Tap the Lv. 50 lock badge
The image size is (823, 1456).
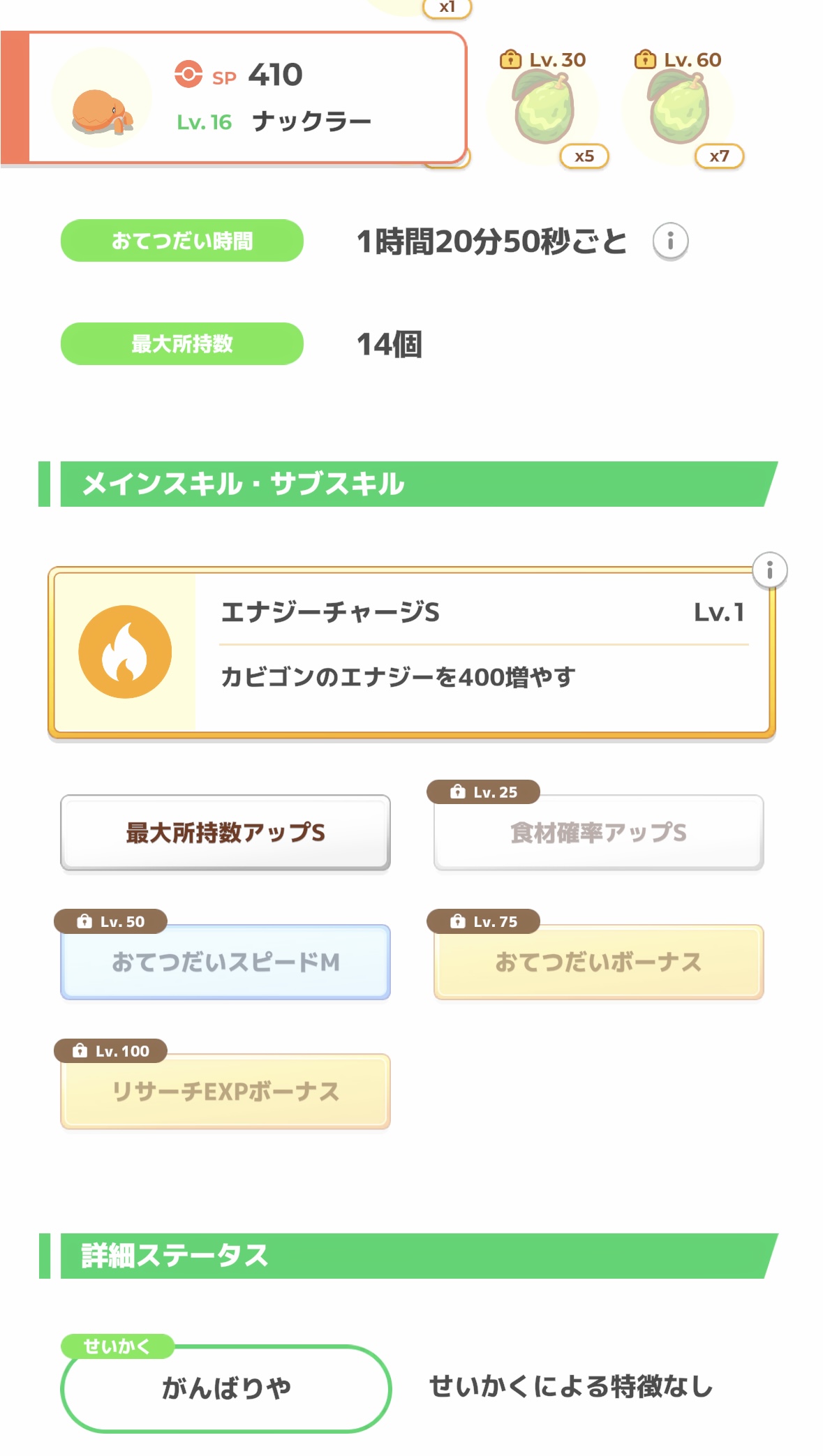[x=110, y=921]
